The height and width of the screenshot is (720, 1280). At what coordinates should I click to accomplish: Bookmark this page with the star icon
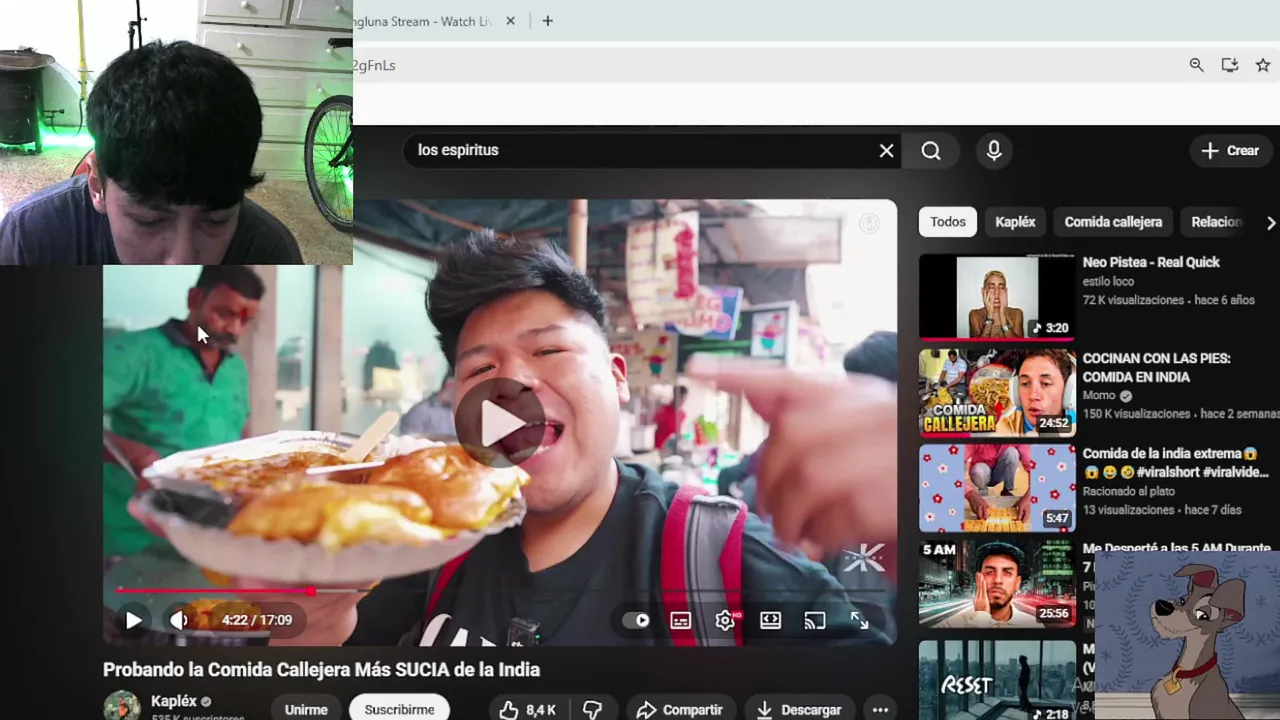pyautogui.click(x=1262, y=65)
